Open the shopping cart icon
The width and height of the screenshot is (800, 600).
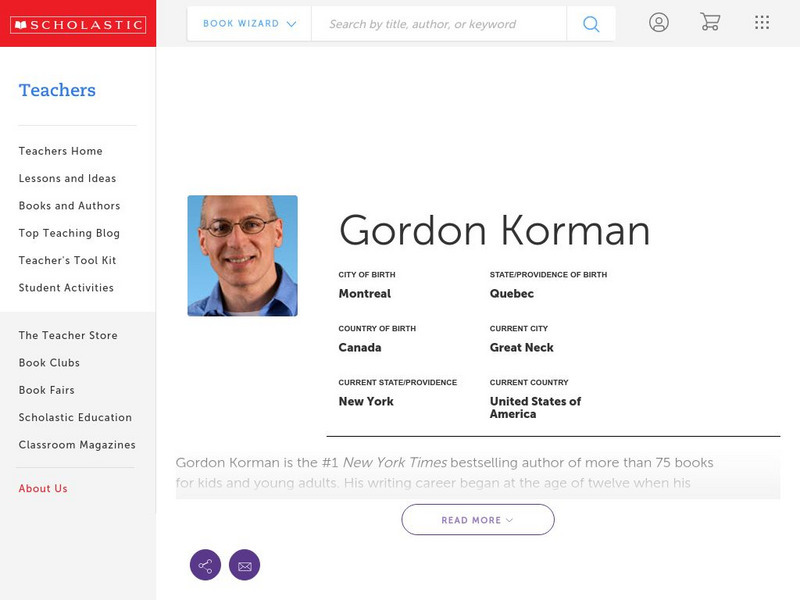click(710, 21)
